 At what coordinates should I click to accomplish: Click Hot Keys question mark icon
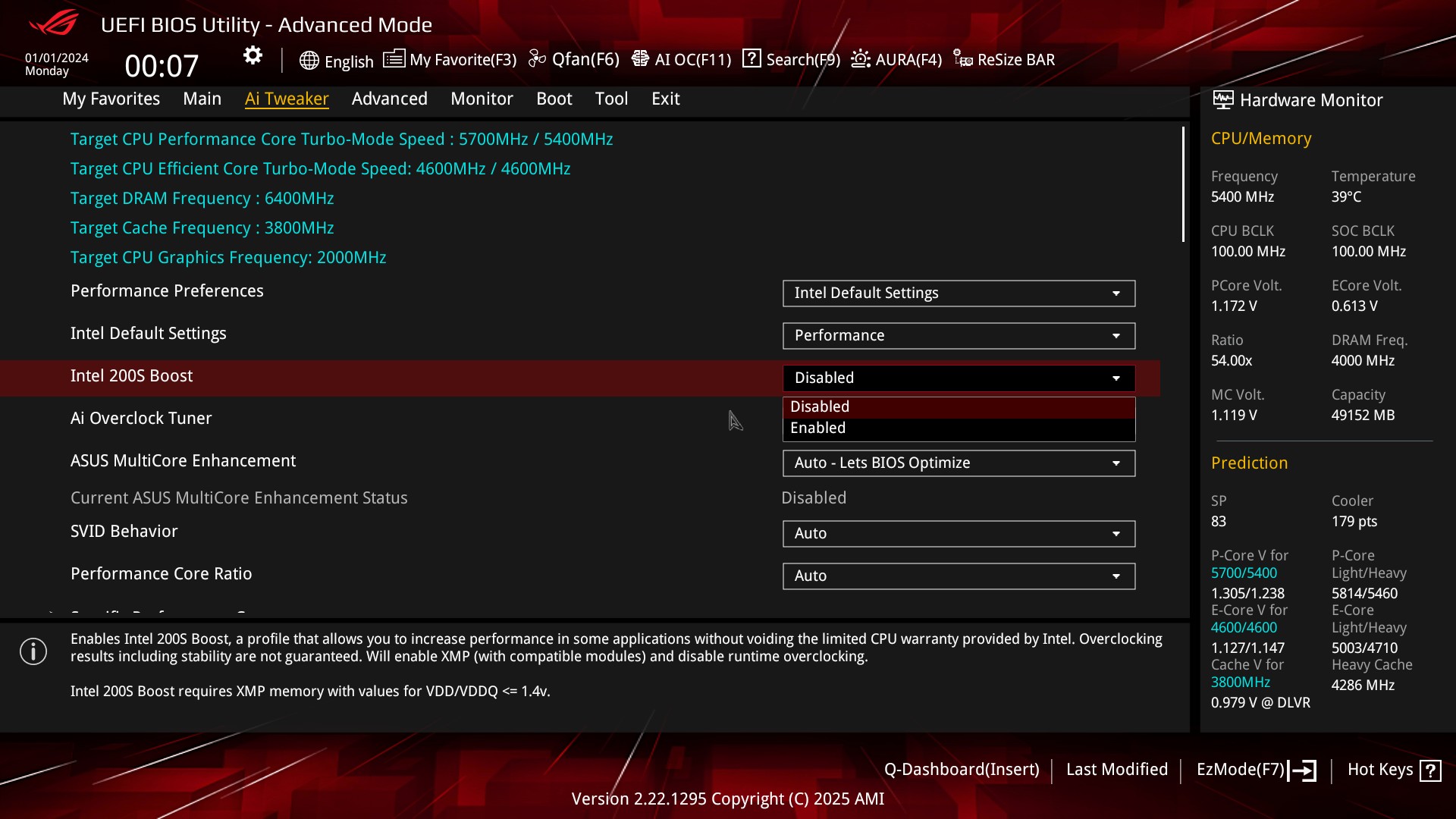point(1430,770)
